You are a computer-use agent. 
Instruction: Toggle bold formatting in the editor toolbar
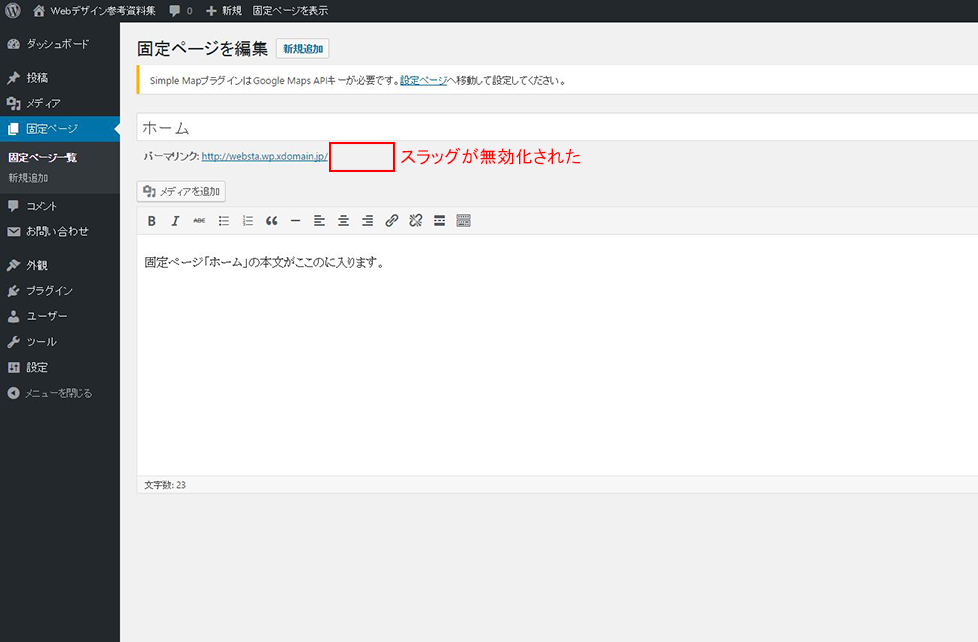tap(152, 221)
